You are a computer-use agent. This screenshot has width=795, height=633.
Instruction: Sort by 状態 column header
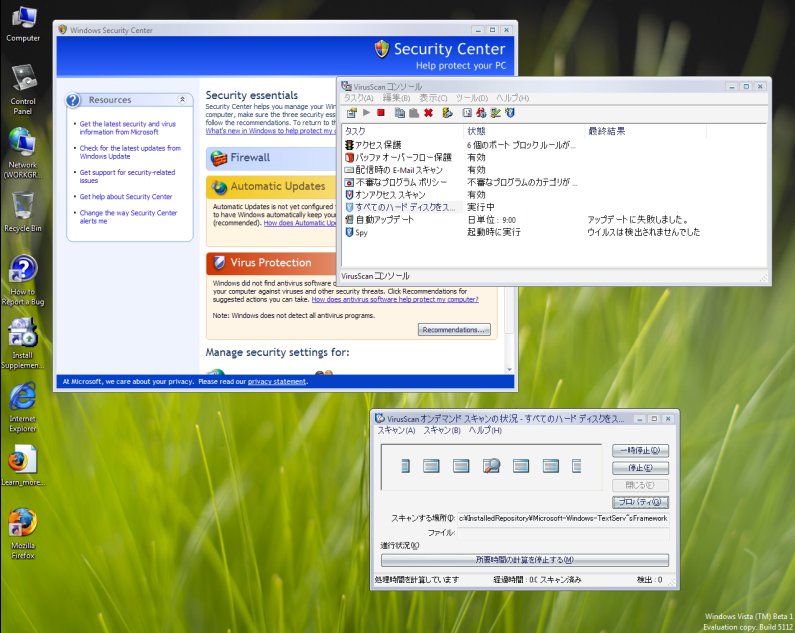coord(524,131)
